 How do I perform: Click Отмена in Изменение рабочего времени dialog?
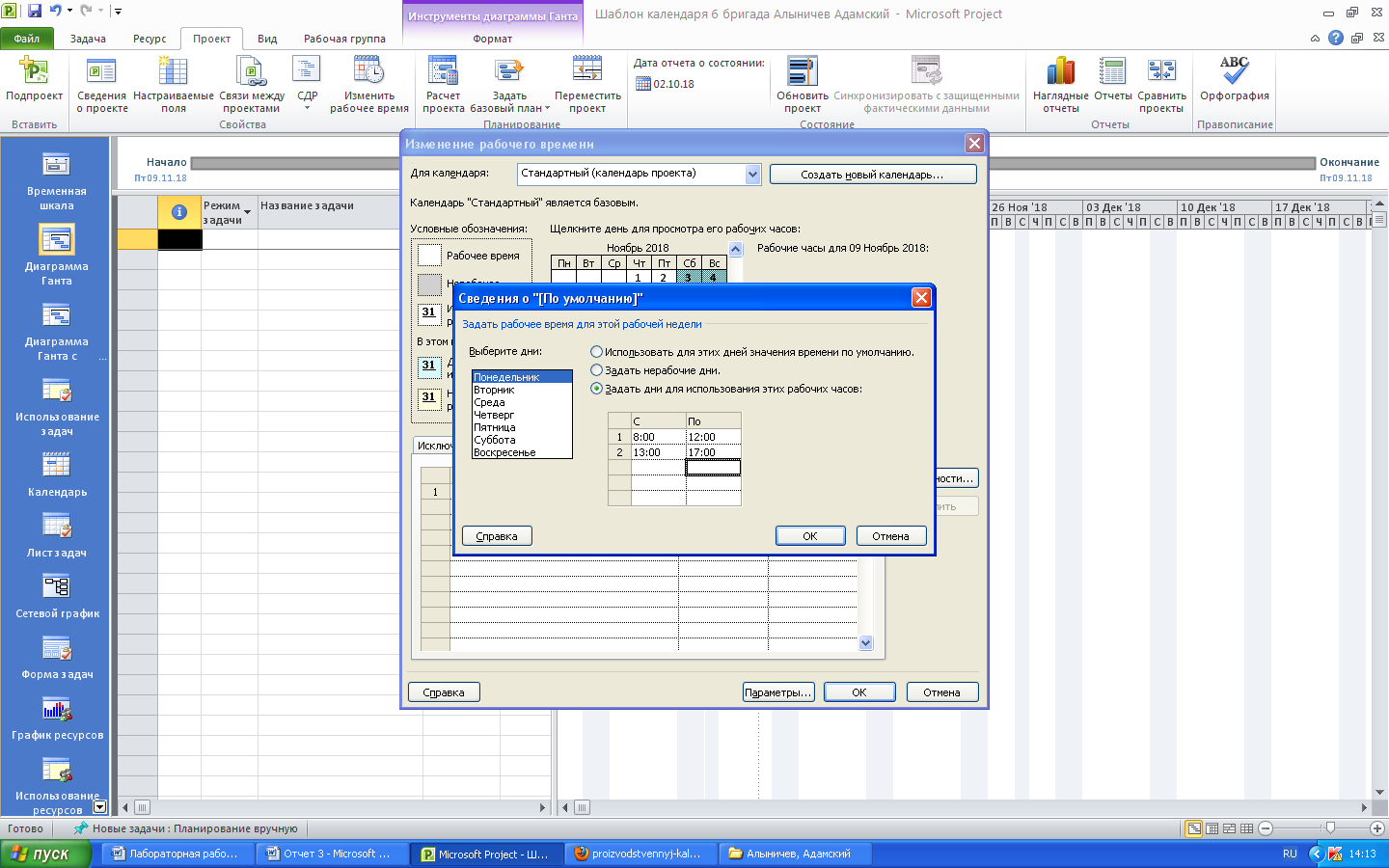[941, 692]
